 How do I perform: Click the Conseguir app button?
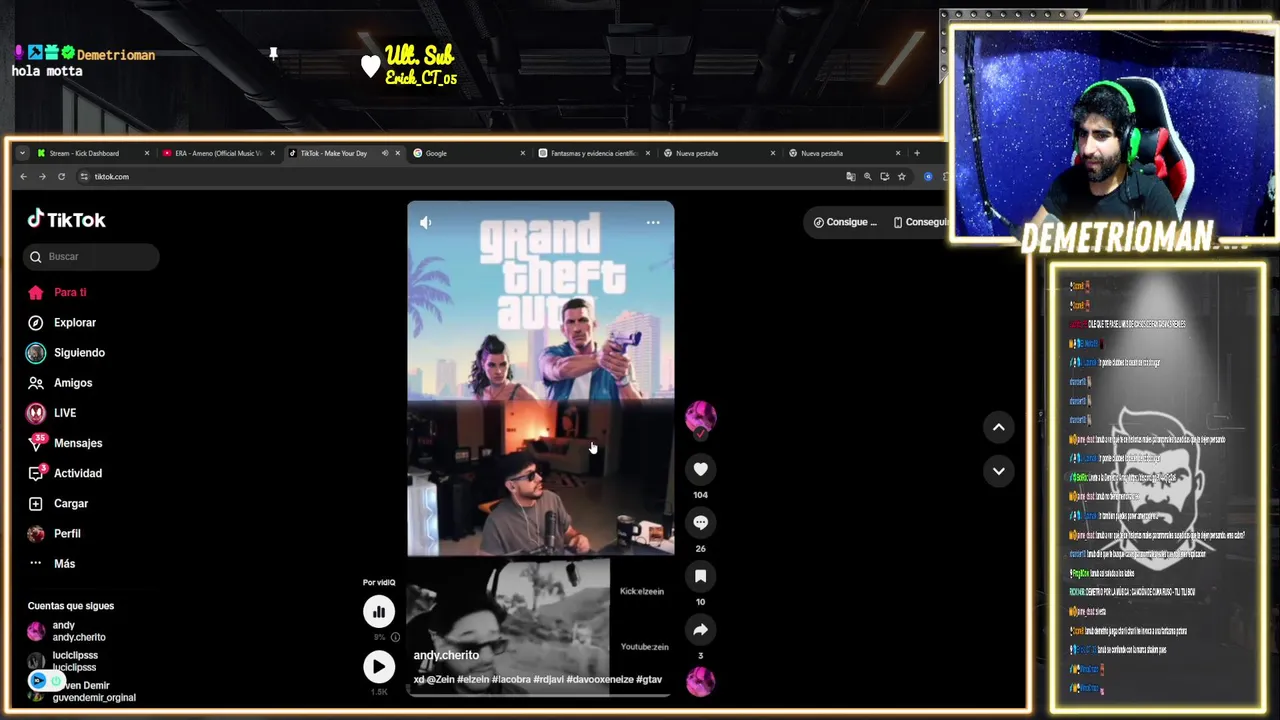920,222
